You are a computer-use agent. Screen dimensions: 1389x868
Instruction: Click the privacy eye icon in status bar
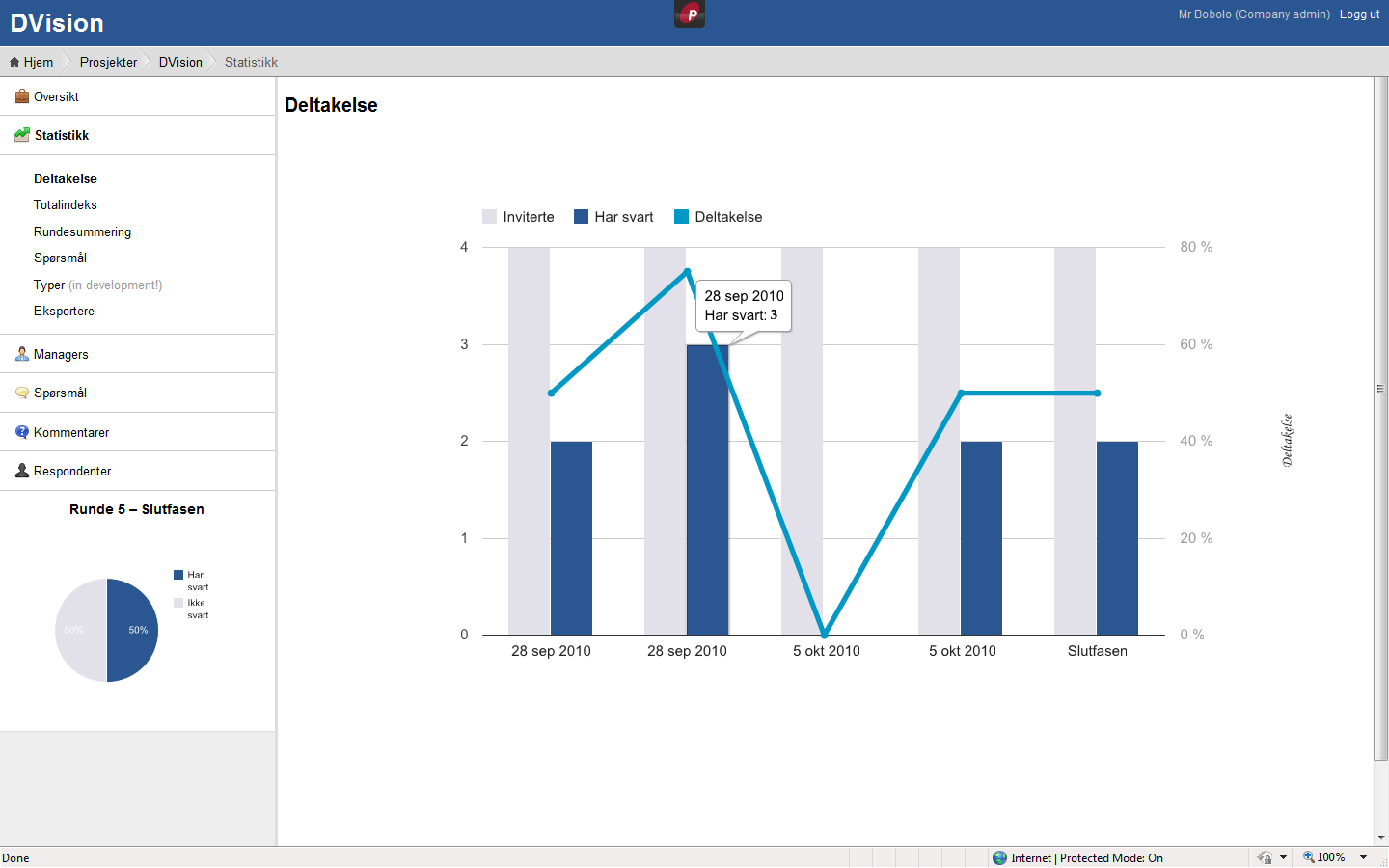tap(1265, 857)
